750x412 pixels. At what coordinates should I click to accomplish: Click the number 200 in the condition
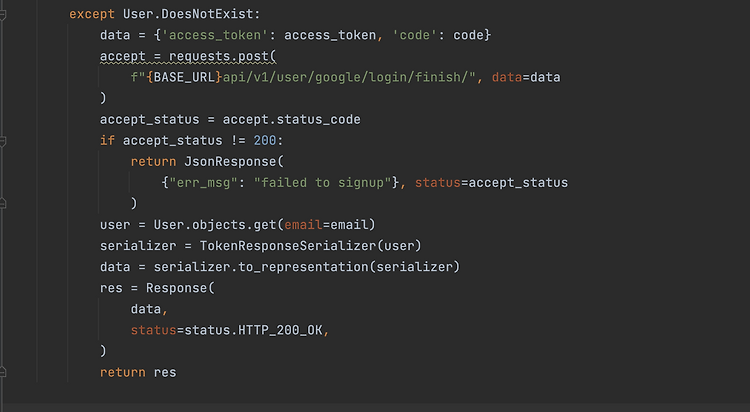[x=265, y=141]
